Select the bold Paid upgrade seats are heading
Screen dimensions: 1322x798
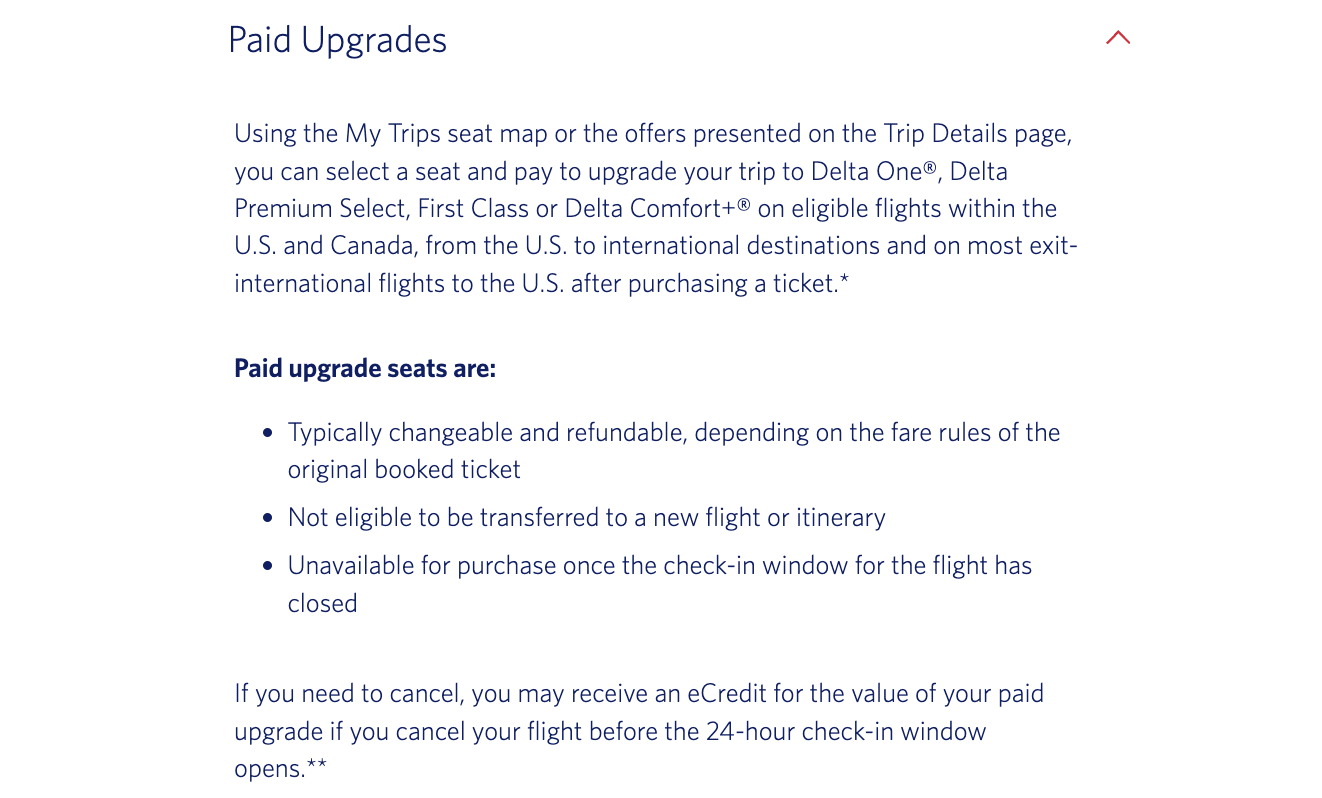coord(364,368)
